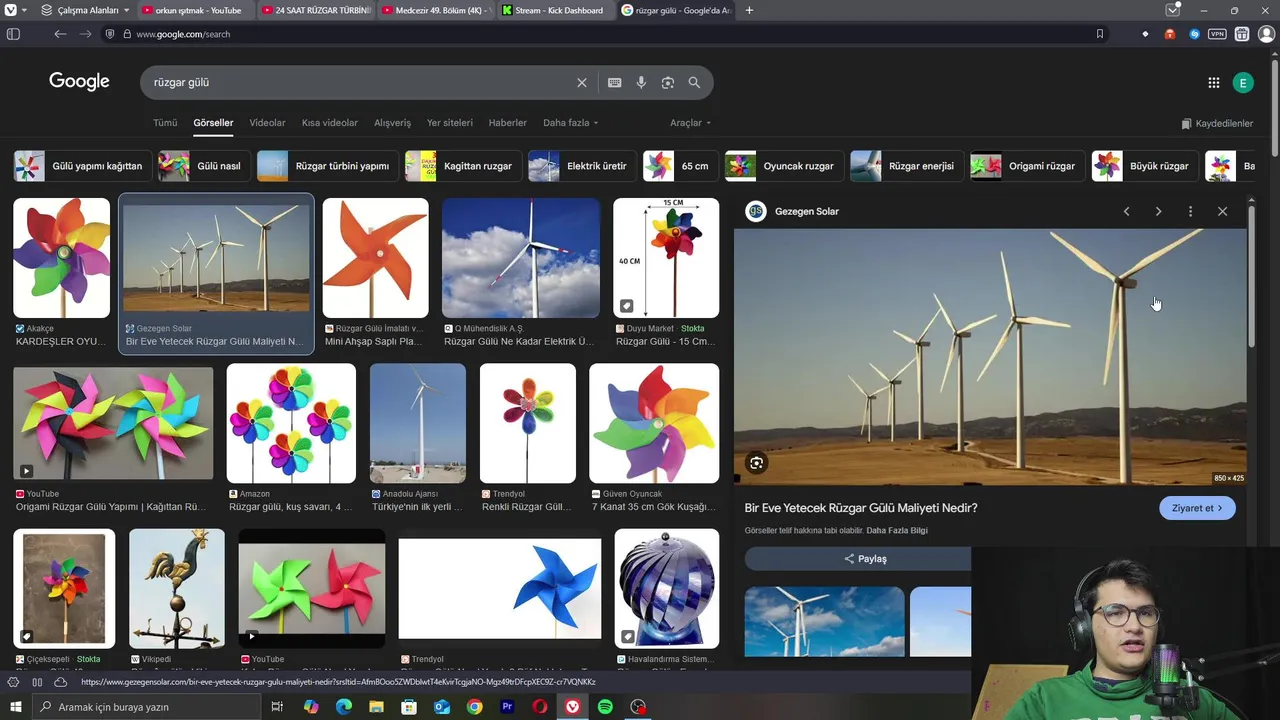The width and height of the screenshot is (1280, 720).
Task: Select the Elektrik üretir filter chip
Action: (582, 166)
